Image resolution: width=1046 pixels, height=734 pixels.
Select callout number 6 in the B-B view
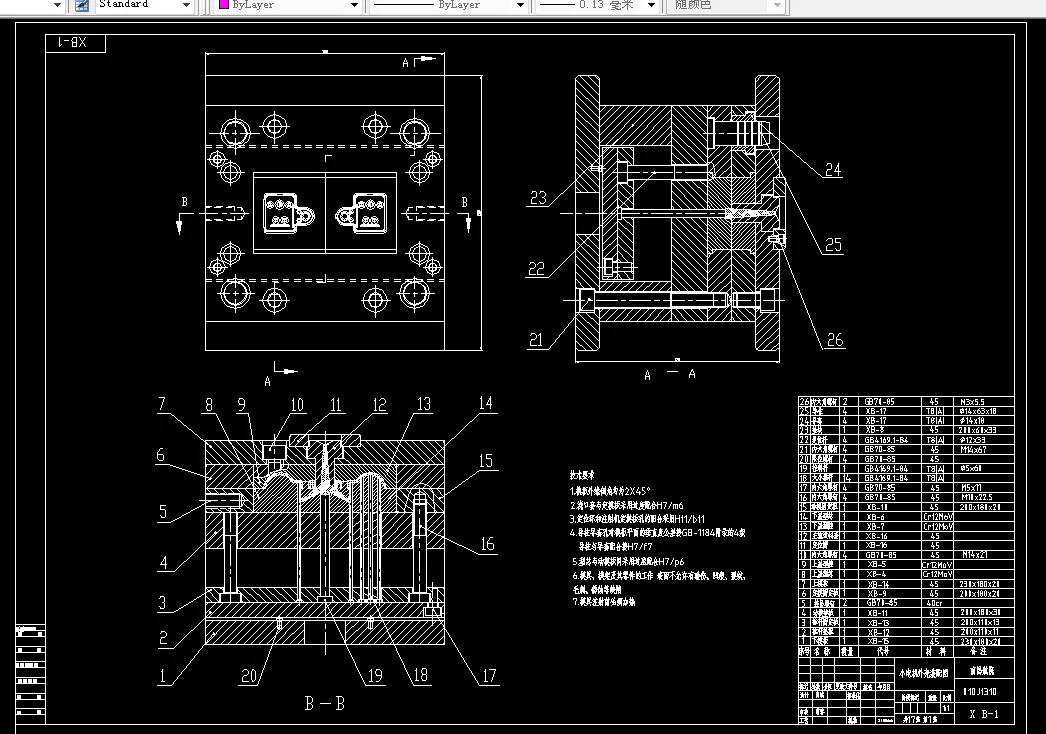pyautogui.click(x=160, y=455)
